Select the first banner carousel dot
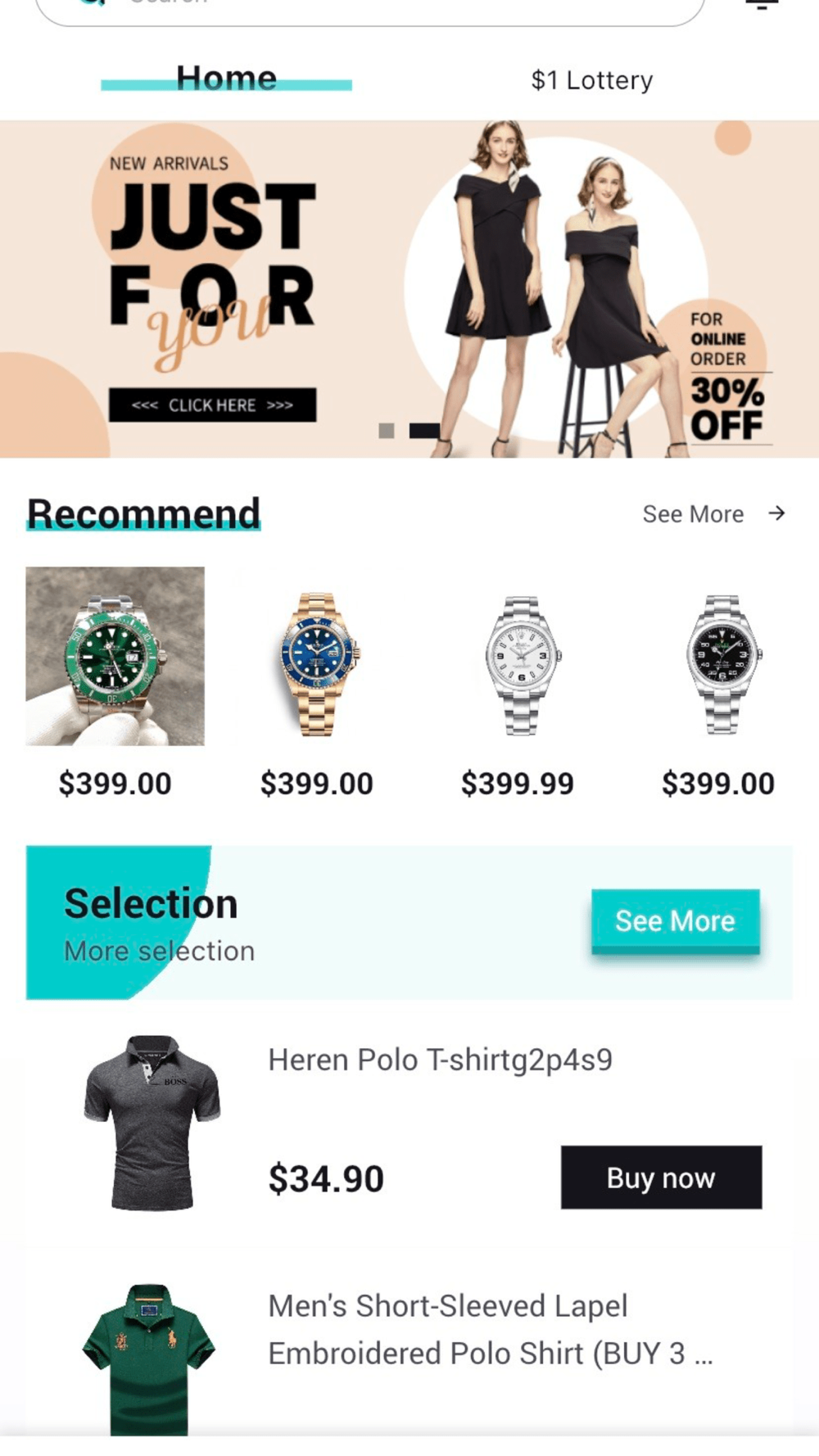 [387, 430]
